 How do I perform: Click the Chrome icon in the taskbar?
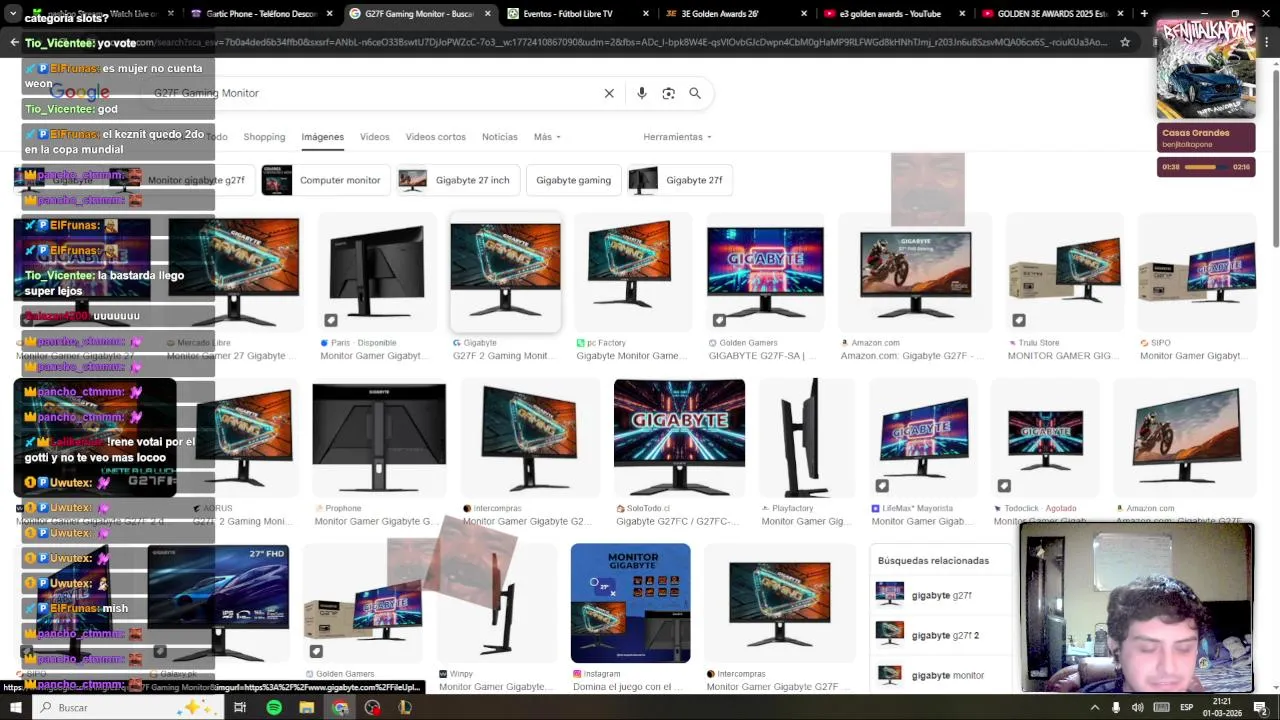point(340,707)
